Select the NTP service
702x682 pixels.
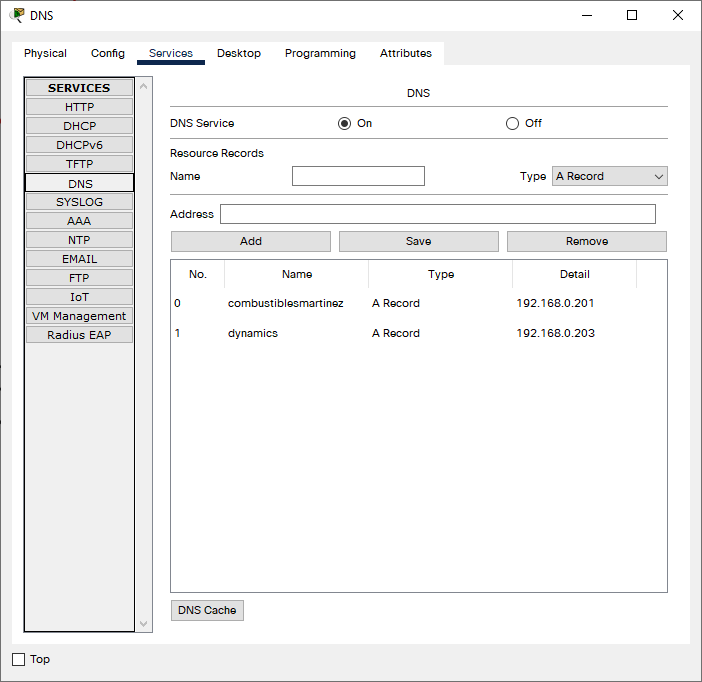(79, 240)
